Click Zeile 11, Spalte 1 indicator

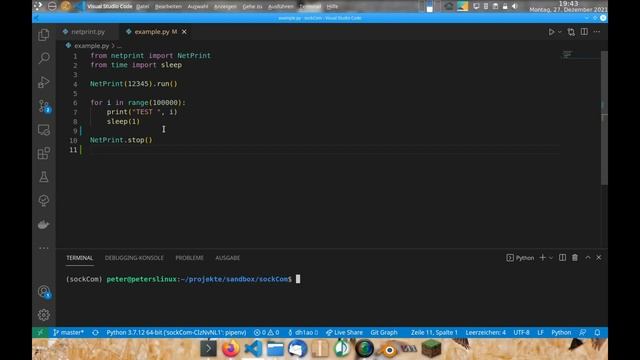point(434,332)
